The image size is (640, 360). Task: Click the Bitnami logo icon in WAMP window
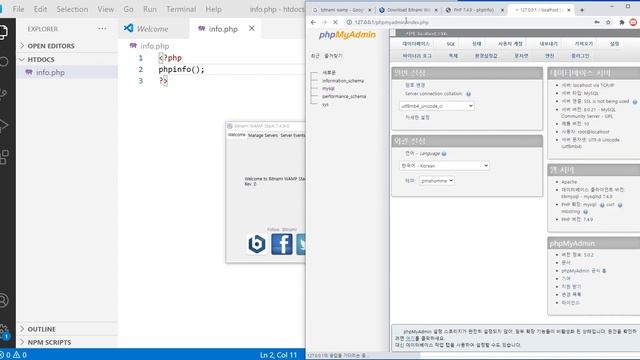click(x=257, y=244)
